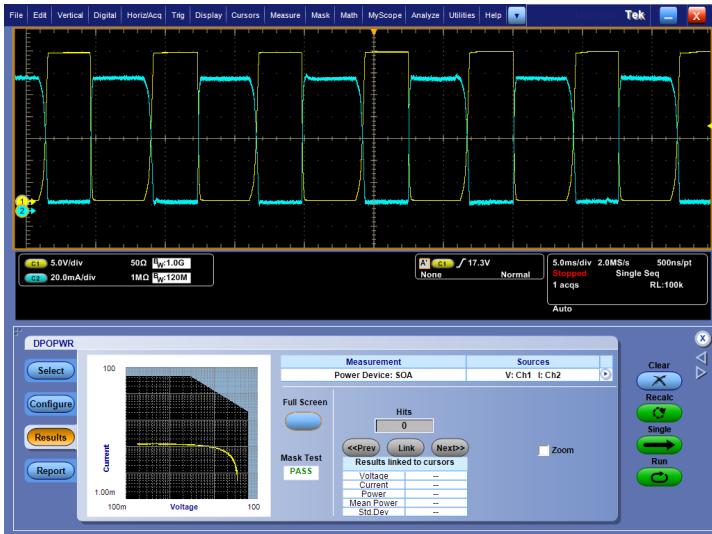Screen dimensions: 712x534
Task: Click the upper triangle panel arrow
Action: tap(702, 358)
